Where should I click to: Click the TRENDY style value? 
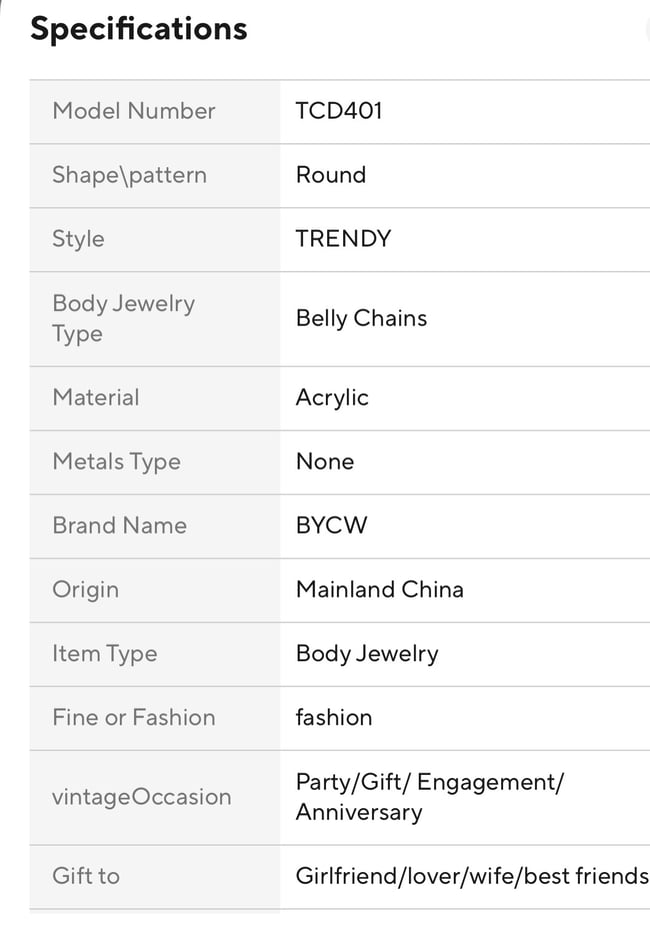(343, 239)
